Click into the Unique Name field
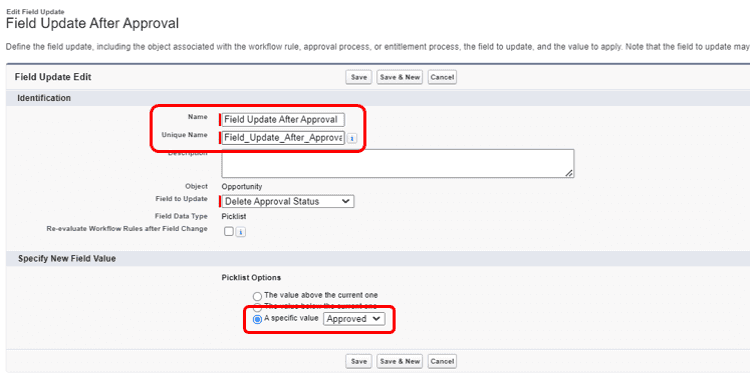Viewport: 755px width, 383px height. (283, 138)
